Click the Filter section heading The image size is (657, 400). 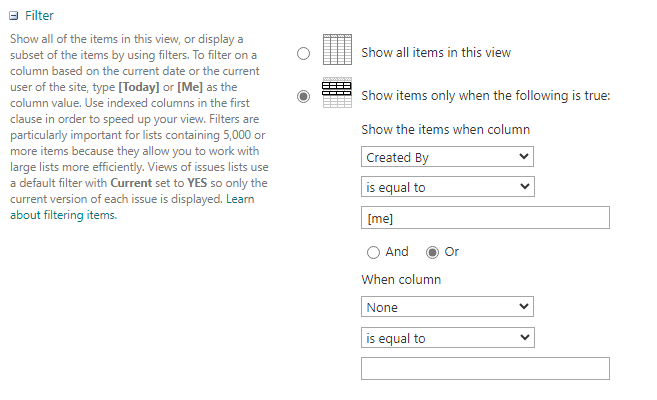(x=40, y=16)
